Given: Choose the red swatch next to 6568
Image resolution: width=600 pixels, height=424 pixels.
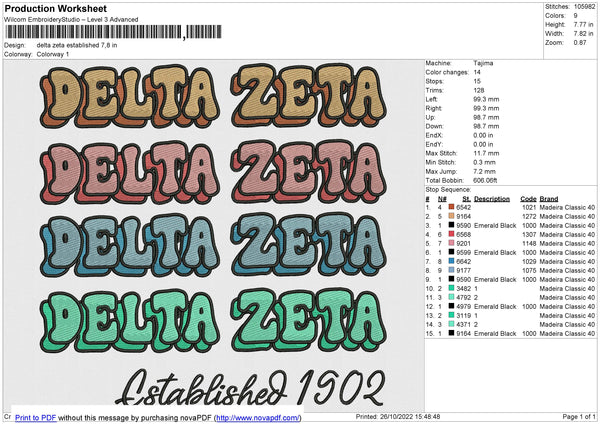Looking at the screenshot, I should pos(452,234).
